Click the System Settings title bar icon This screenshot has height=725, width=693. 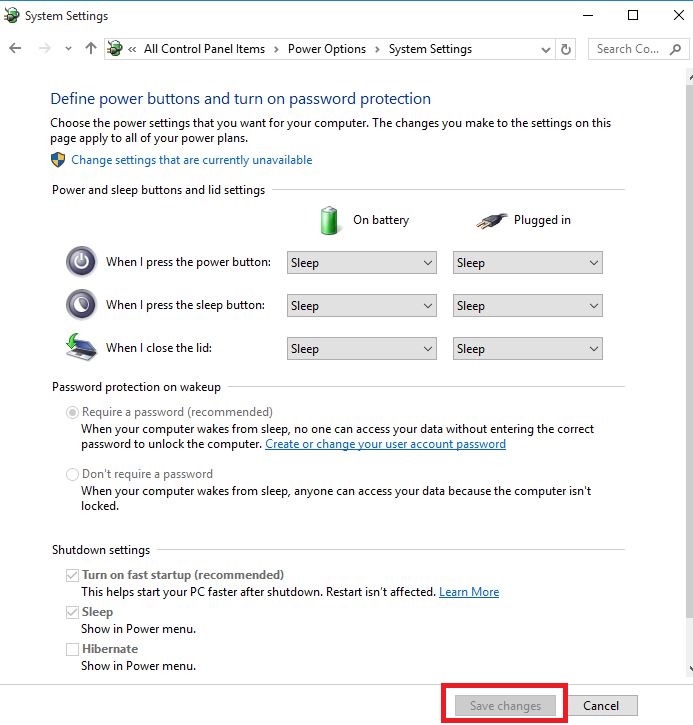[x=11, y=15]
